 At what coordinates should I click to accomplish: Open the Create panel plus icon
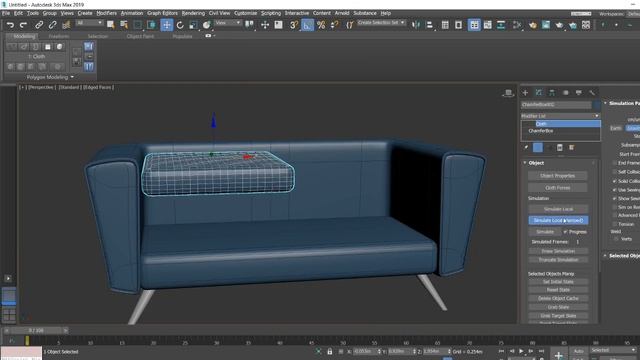click(x=525, y=93)
